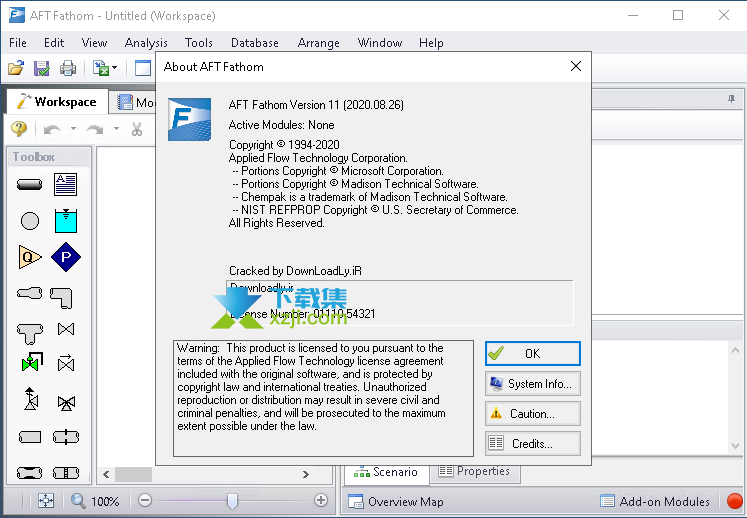Open the dropdown arrow beside Excel export icon
The image size is (747, 518).
114,68
